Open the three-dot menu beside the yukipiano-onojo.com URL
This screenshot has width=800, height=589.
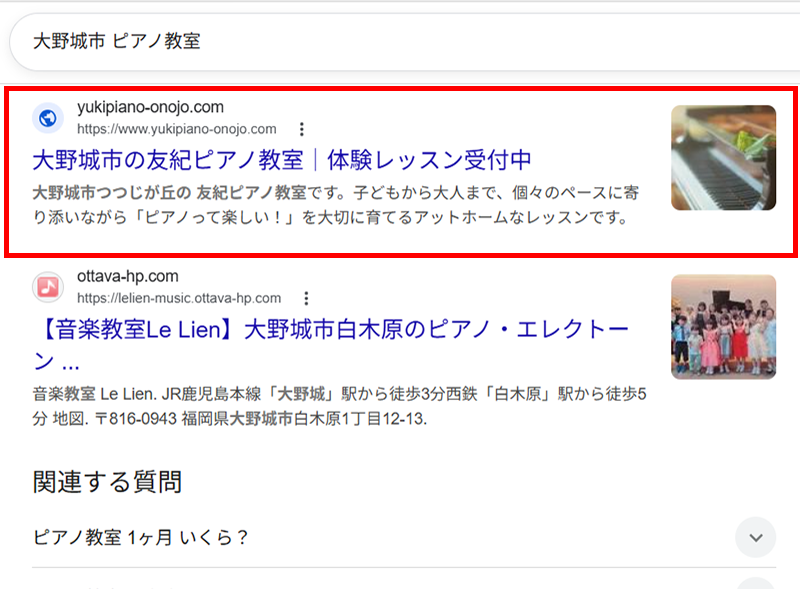click(x=302, y=129)
